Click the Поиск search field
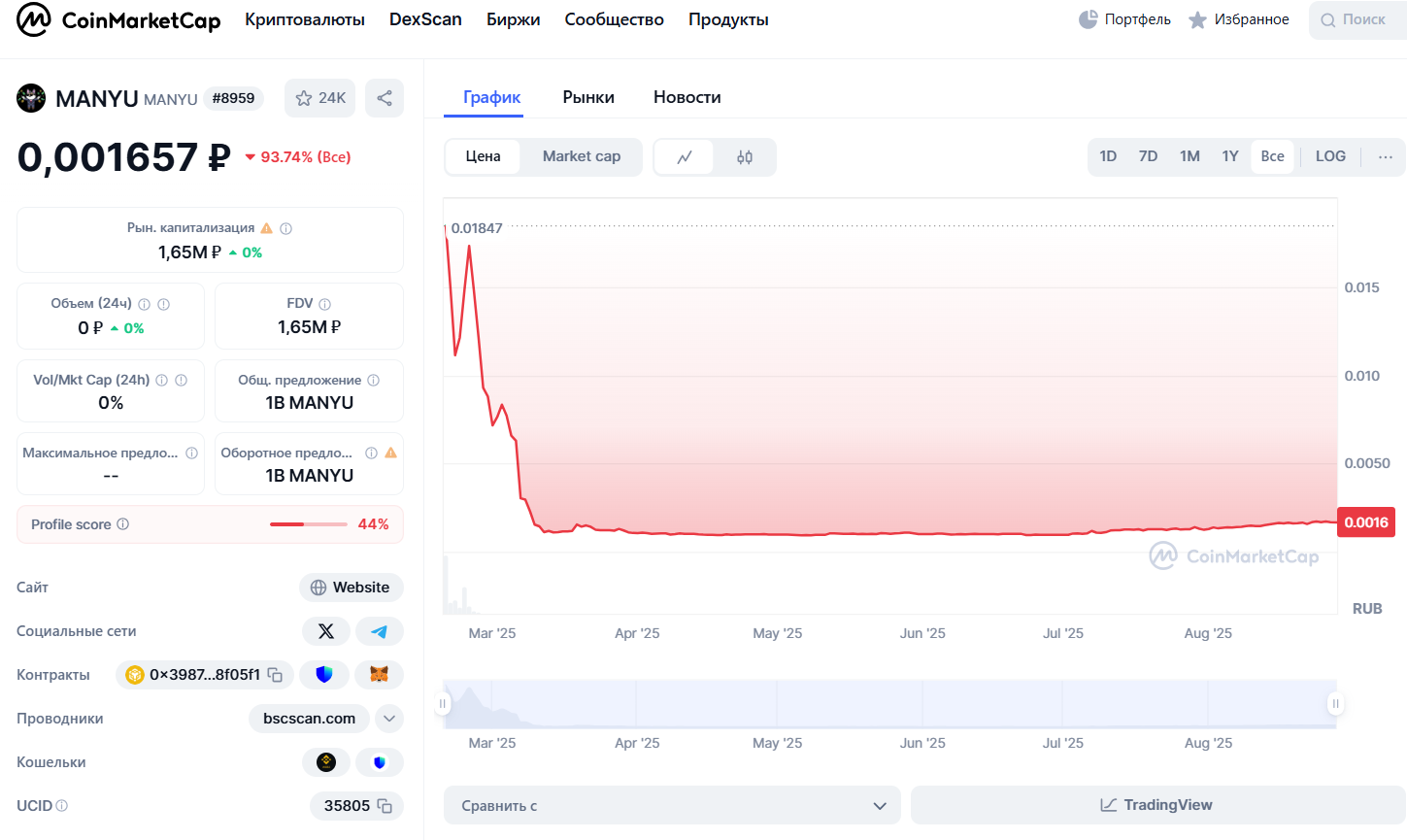 pos(1358,20)
